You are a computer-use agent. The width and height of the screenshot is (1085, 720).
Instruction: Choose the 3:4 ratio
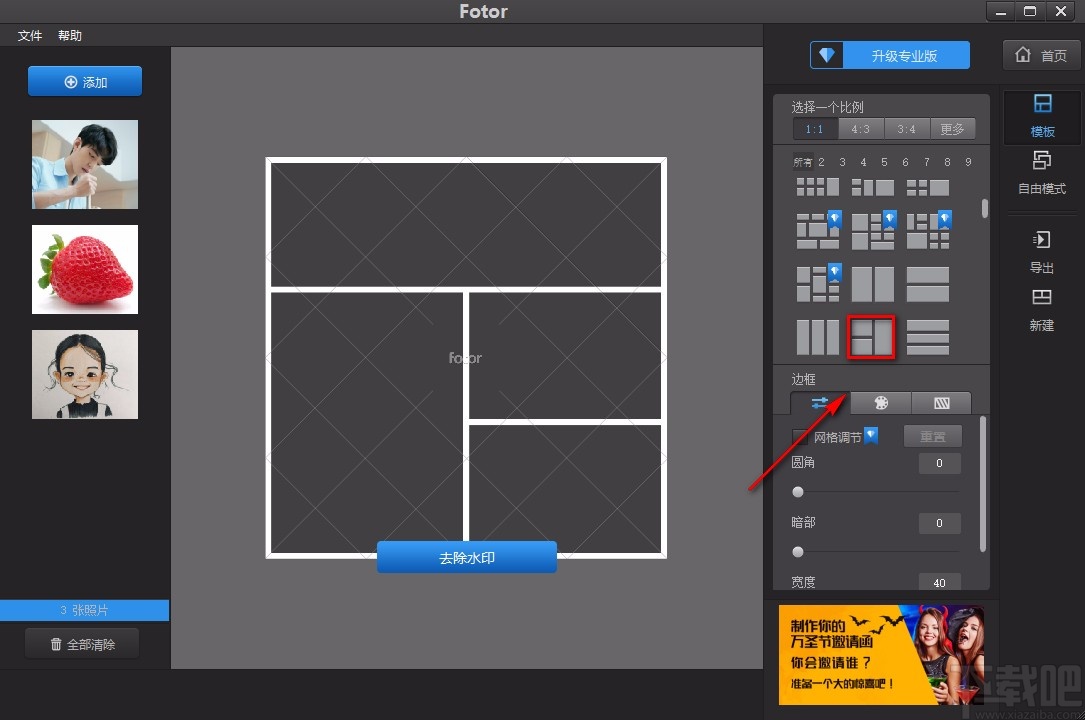coord(906,129)
